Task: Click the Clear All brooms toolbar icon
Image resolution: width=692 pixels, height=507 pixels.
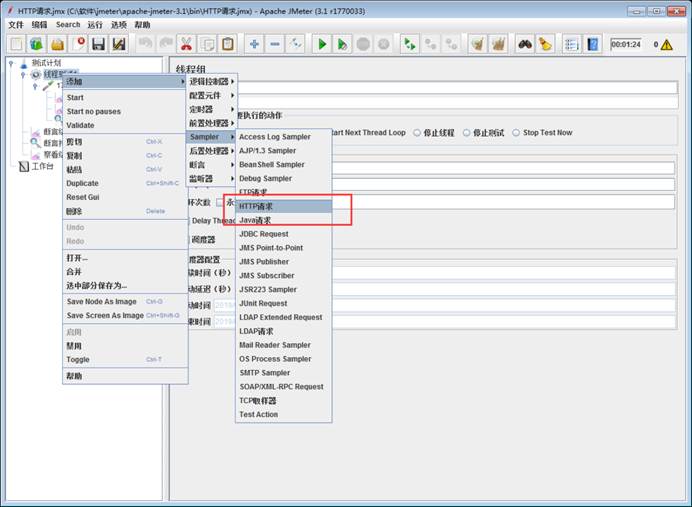Action: coord(498,44)
